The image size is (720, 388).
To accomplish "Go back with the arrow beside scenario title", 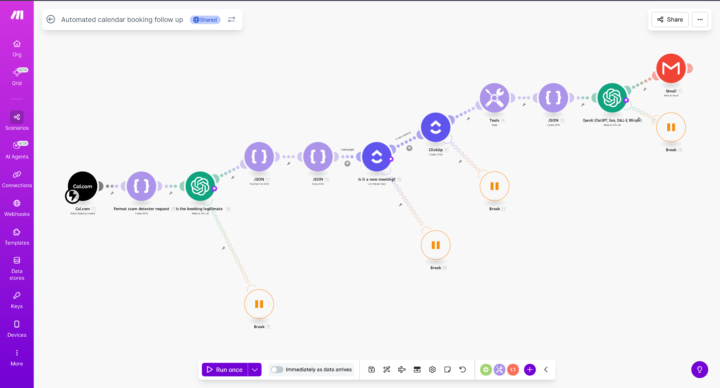I will pyautogui.click(x=51, y=19).
